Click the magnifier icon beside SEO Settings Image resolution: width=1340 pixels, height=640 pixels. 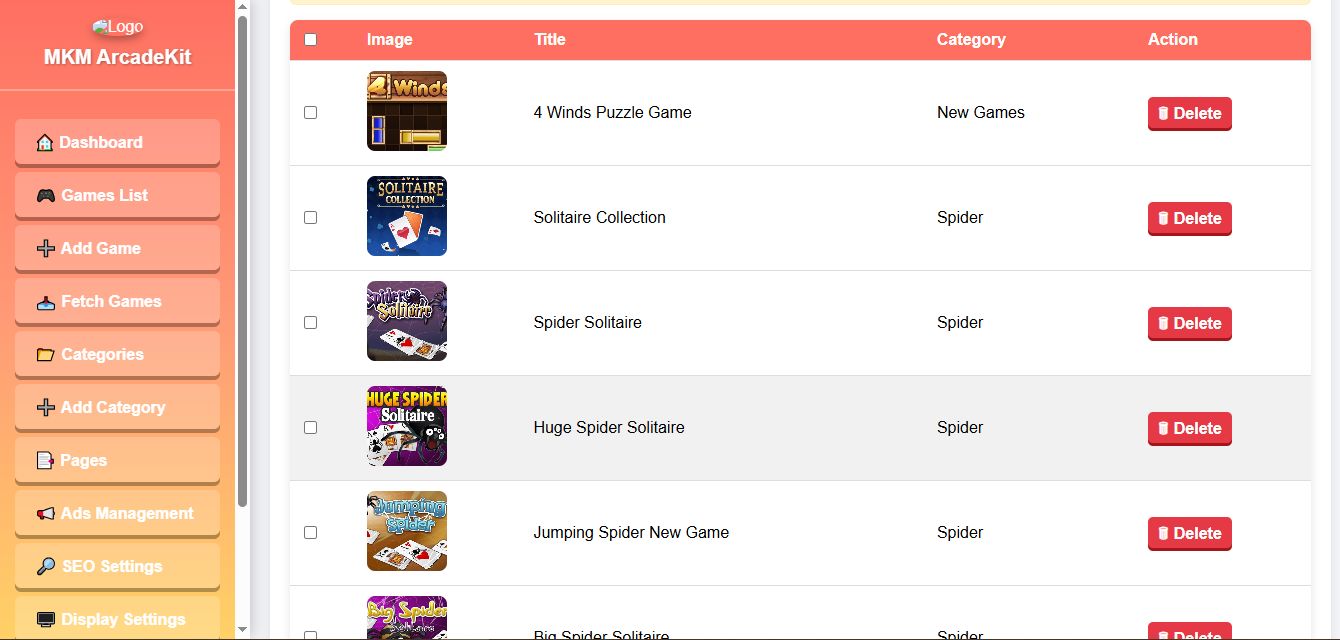coord(46,567)
